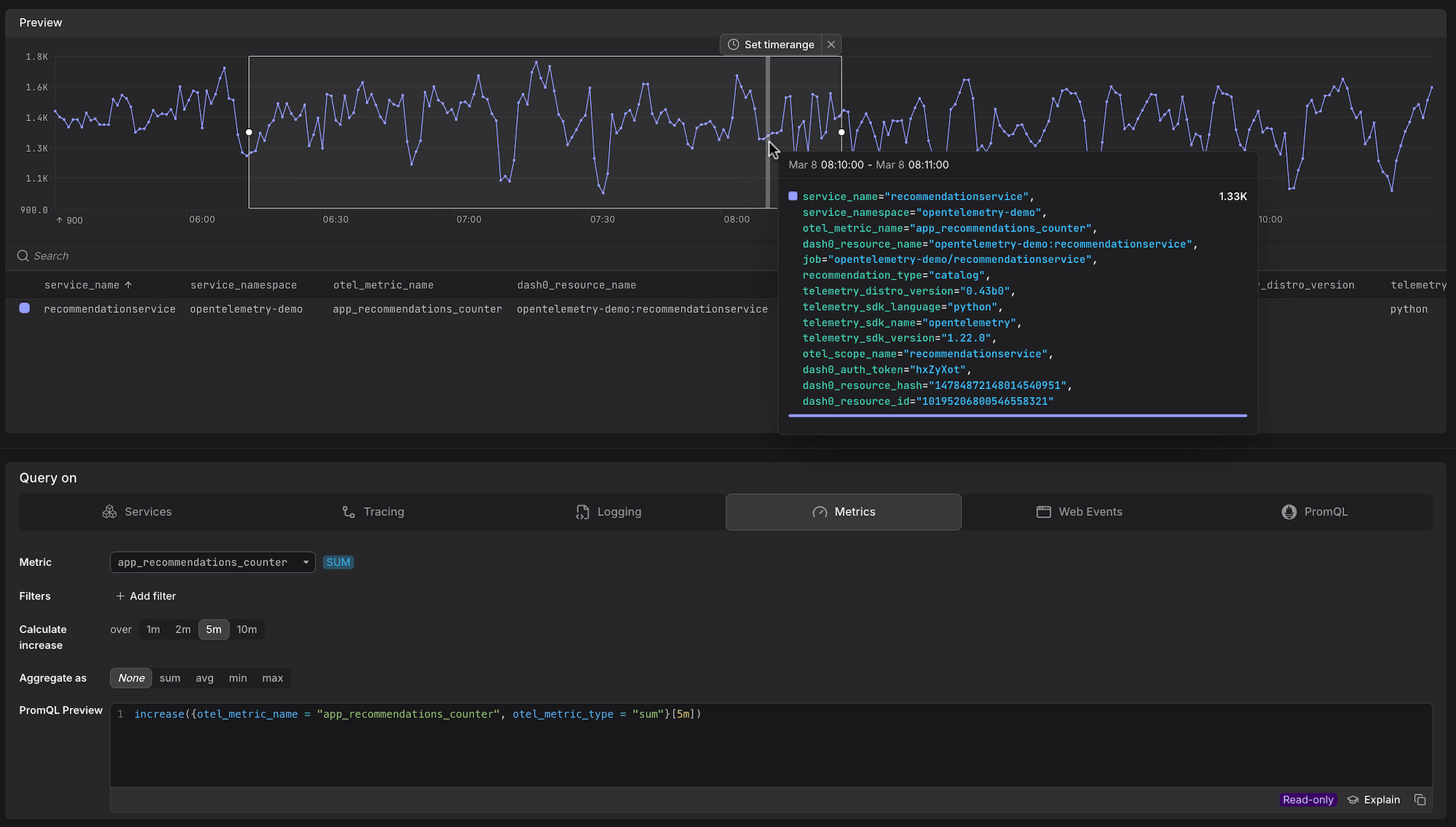Click the Web Events calendar icon

click(1043, 511)
